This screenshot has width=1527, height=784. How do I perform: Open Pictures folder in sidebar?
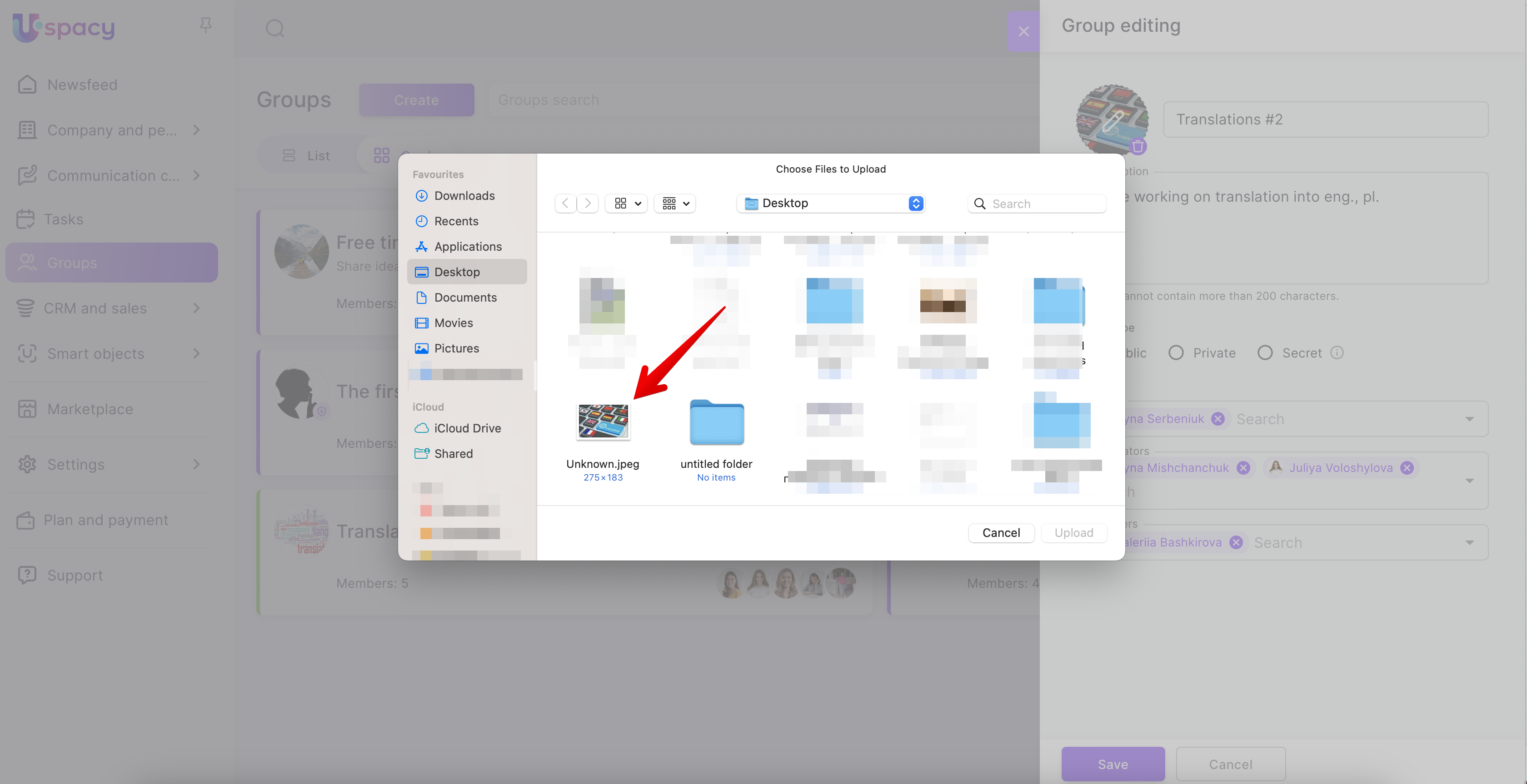point(456,348)
